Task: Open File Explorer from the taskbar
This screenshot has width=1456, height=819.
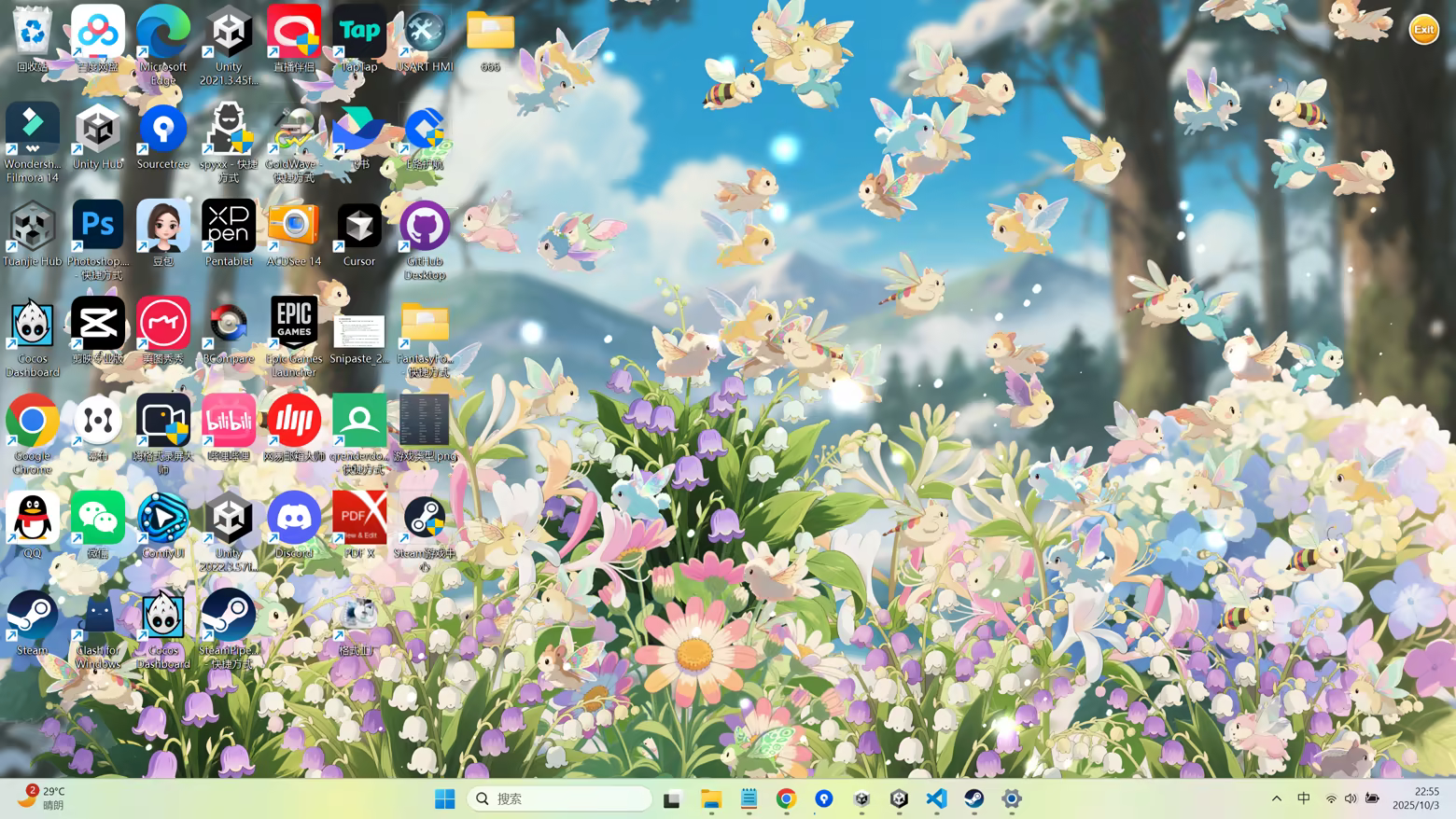Action: [x=711, y=798]
